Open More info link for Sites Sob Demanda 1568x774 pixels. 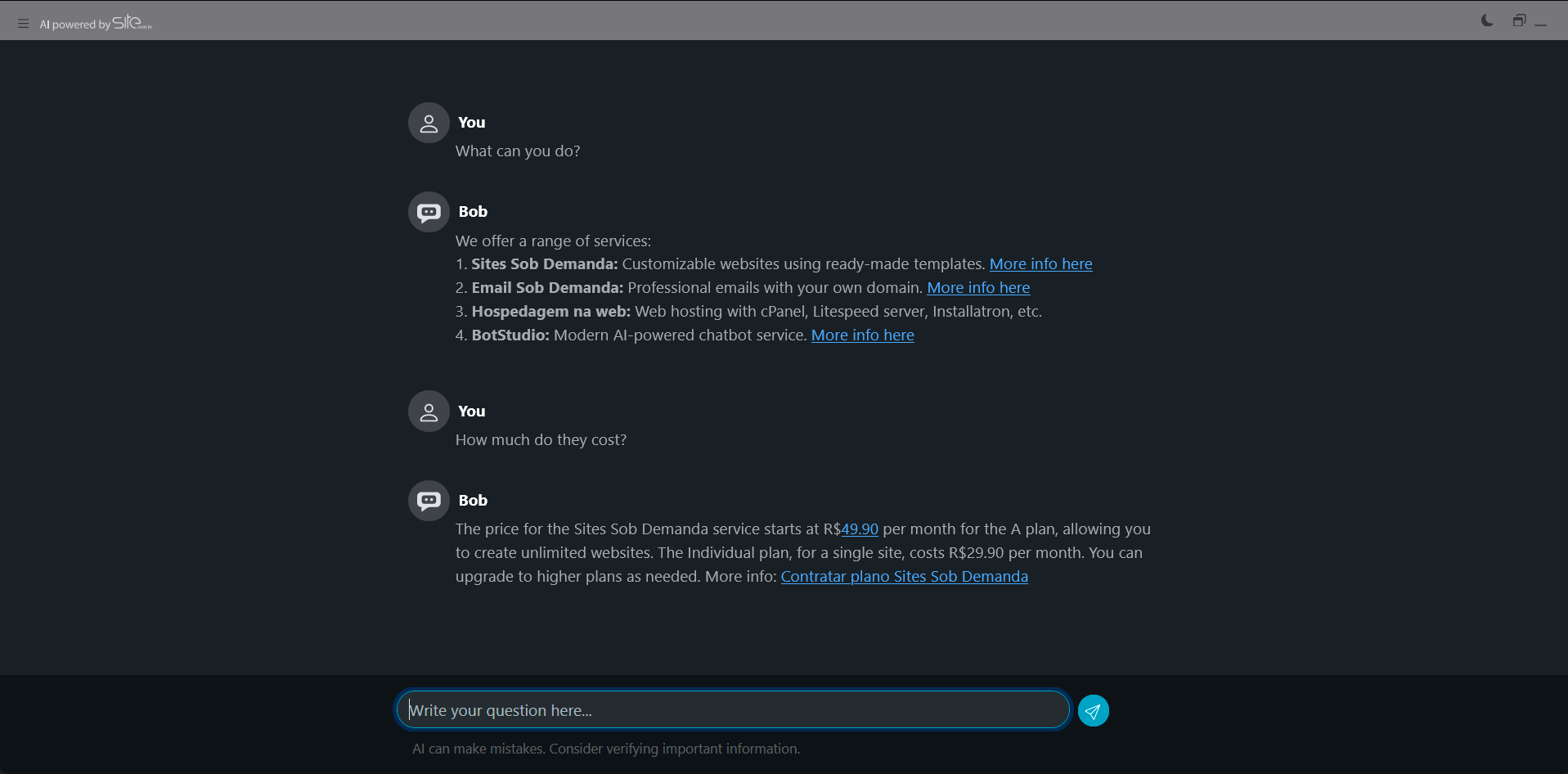(1040, 264)
